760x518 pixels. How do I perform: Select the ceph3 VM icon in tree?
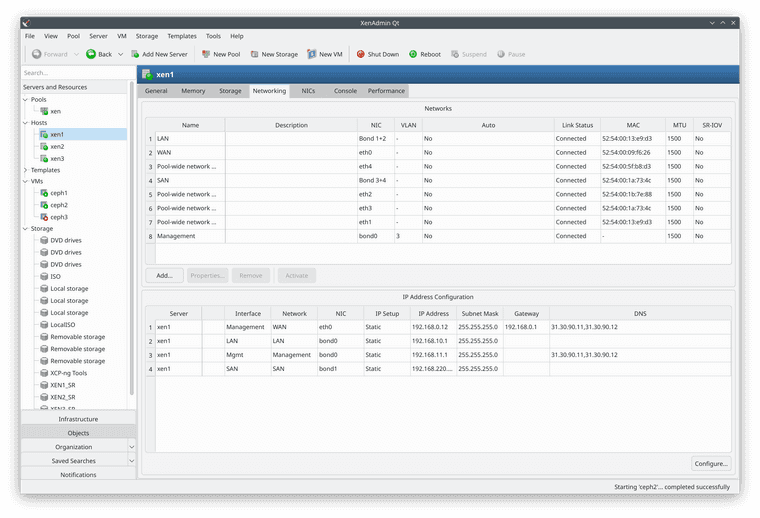coord(44,217)
